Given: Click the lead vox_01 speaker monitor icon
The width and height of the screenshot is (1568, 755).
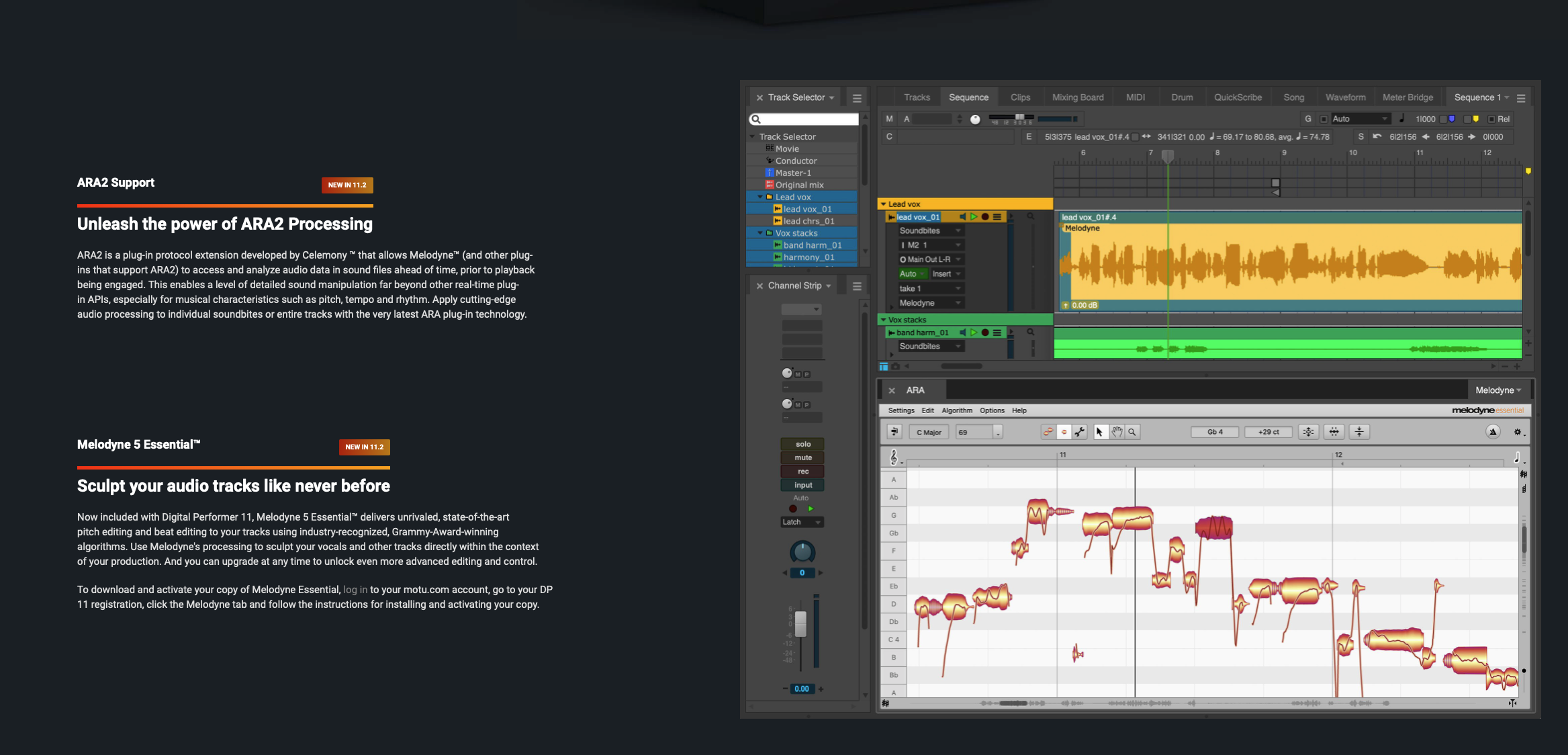Looking at the screenshot, I should point(962,217).
